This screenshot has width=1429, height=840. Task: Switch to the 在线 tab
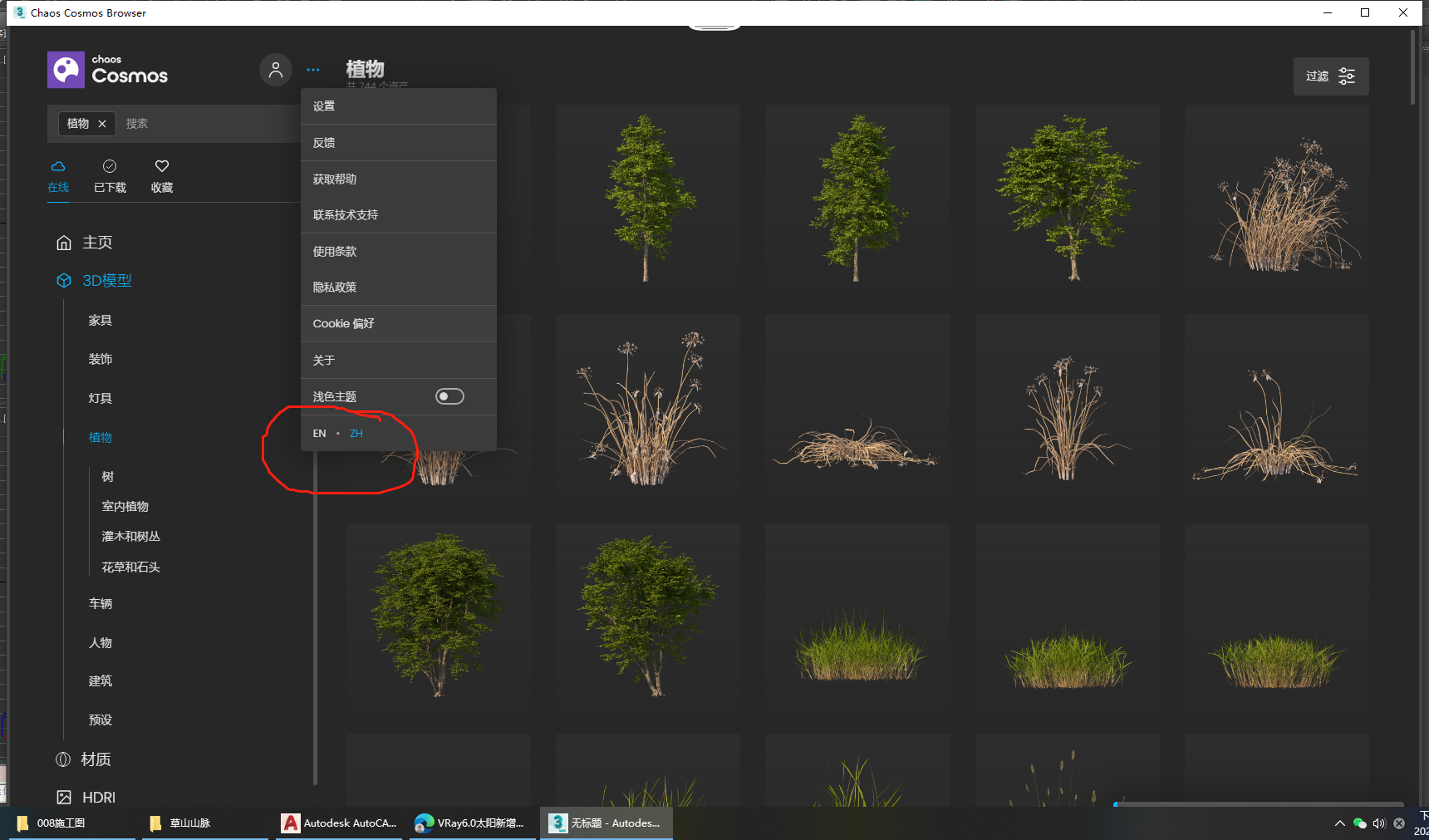pos(58,177)
